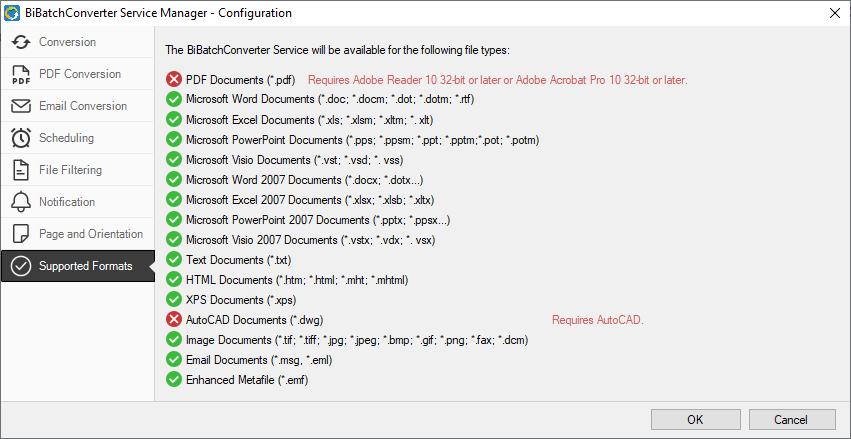This screenshot has height=439, width=851.
Task: Click the PDF Conversion file icon
Action: click(x=21, y=74)
